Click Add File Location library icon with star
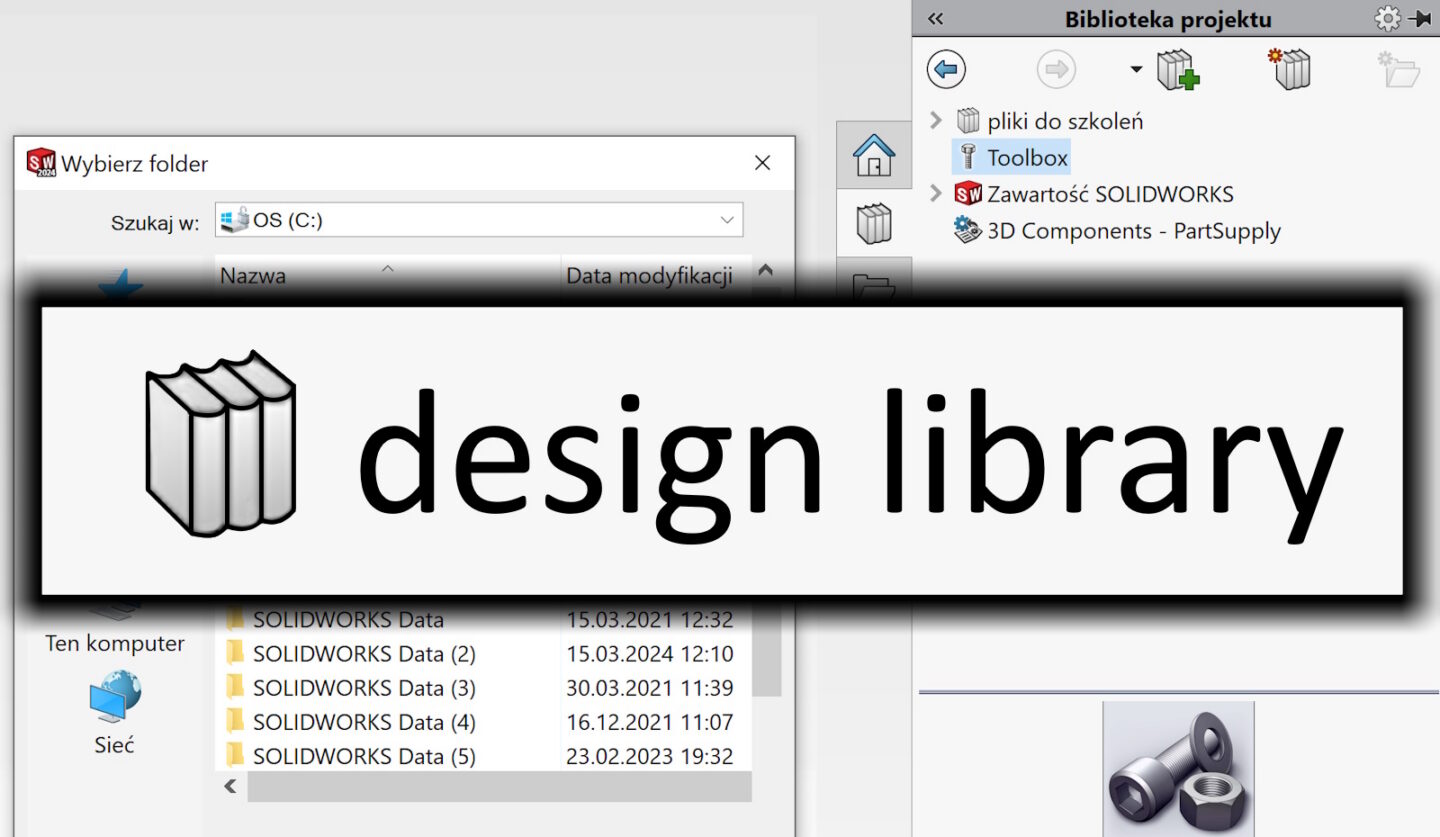Viewport: 1440px width, 837px height. pyautogui.click(x=1289, y=69)
